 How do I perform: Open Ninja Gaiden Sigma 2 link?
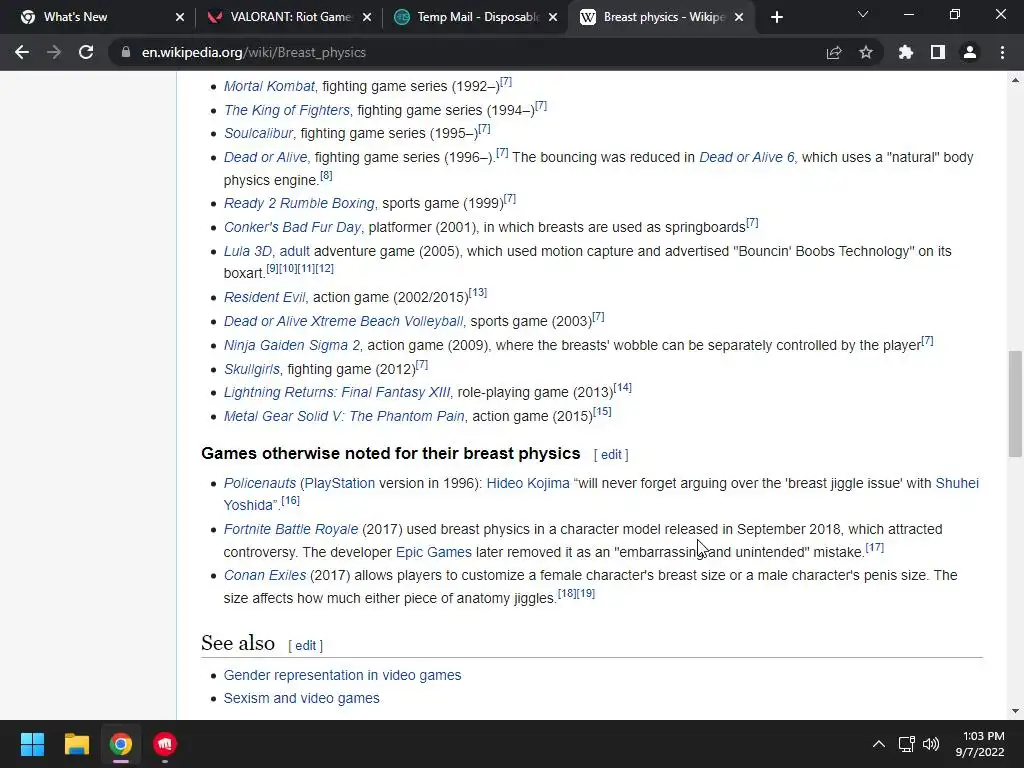292,345
